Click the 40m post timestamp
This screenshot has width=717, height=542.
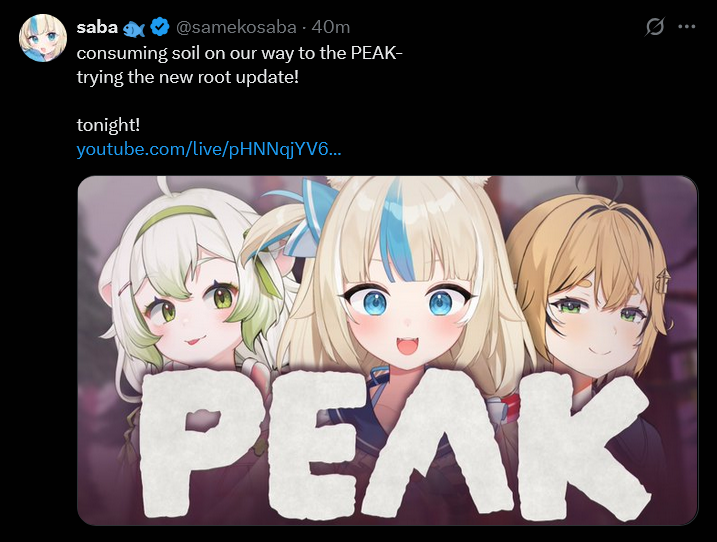(331, 27)
